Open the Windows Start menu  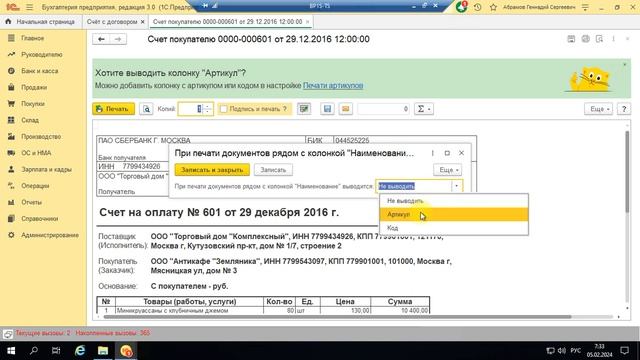pos(11,351)
